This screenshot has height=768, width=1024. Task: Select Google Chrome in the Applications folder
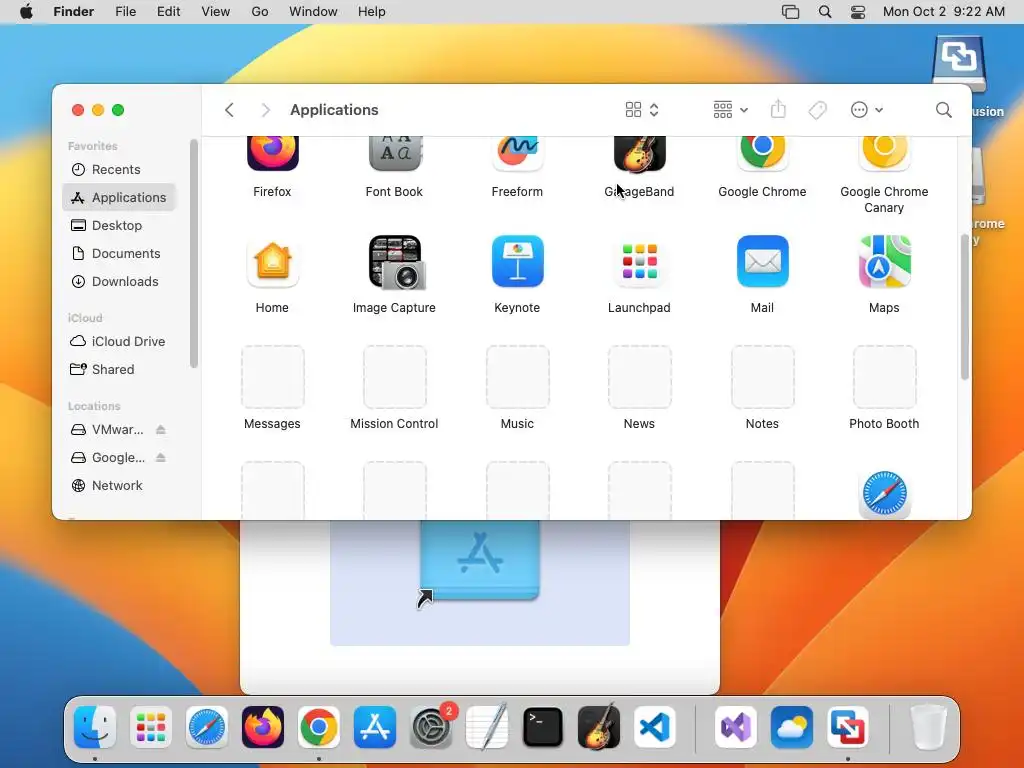[762, 154]
